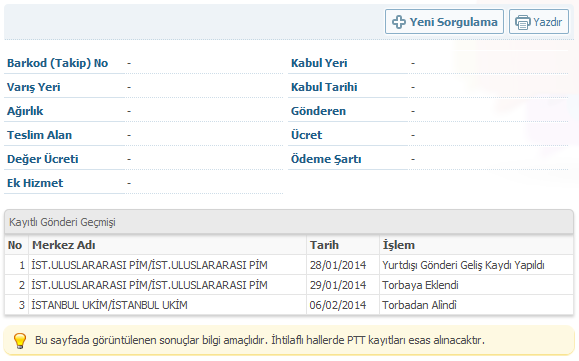The image size is (579, 361).
Task: Click the Kabul Tarihi label
Action: [324, 87]
